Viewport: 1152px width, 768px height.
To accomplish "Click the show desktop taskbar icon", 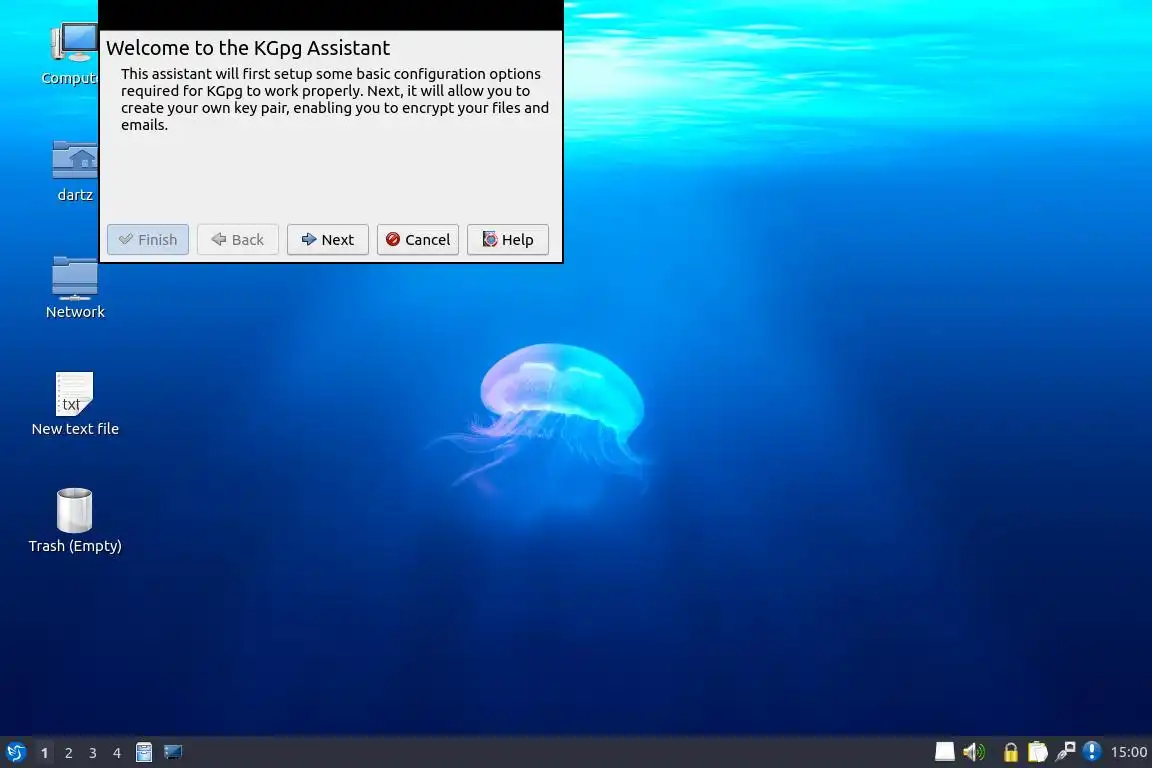I will [173, 753].
